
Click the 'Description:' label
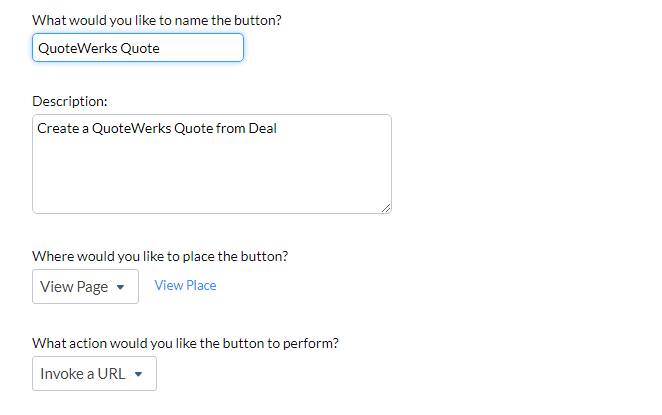tap(70, 101)
